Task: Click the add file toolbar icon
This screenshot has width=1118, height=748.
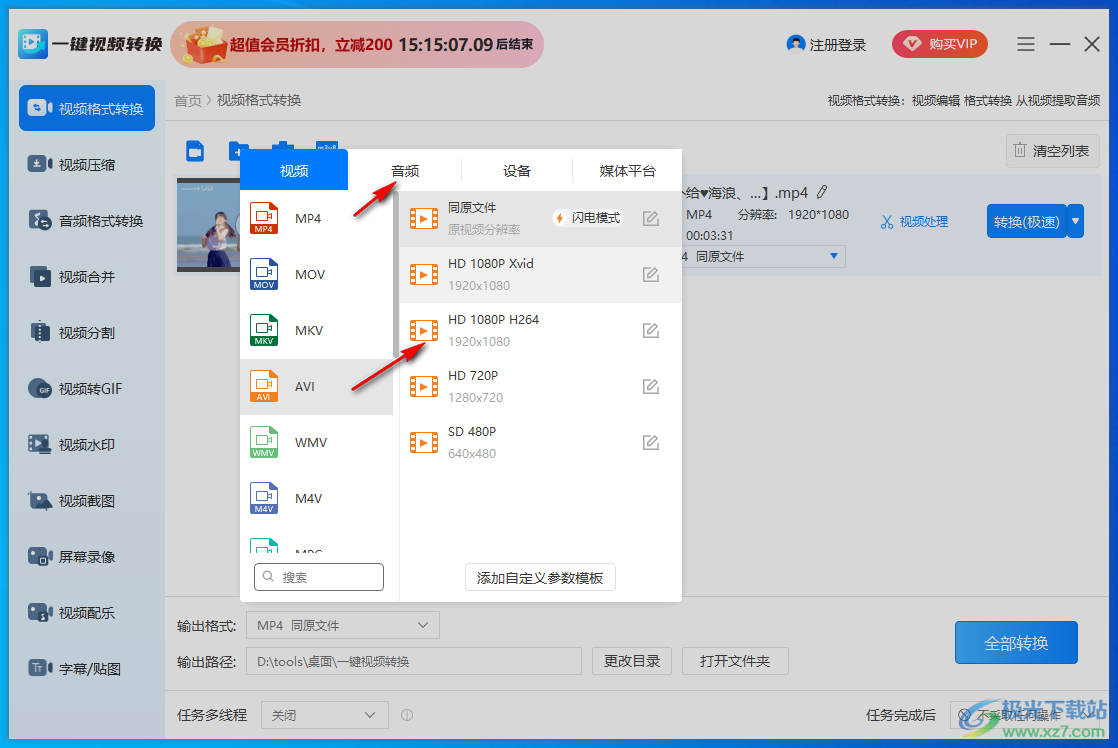Action: pos(195,151)
